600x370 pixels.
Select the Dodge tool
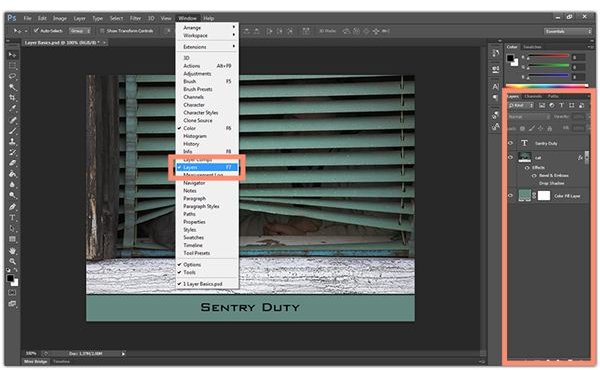click(x=12, y=196)
